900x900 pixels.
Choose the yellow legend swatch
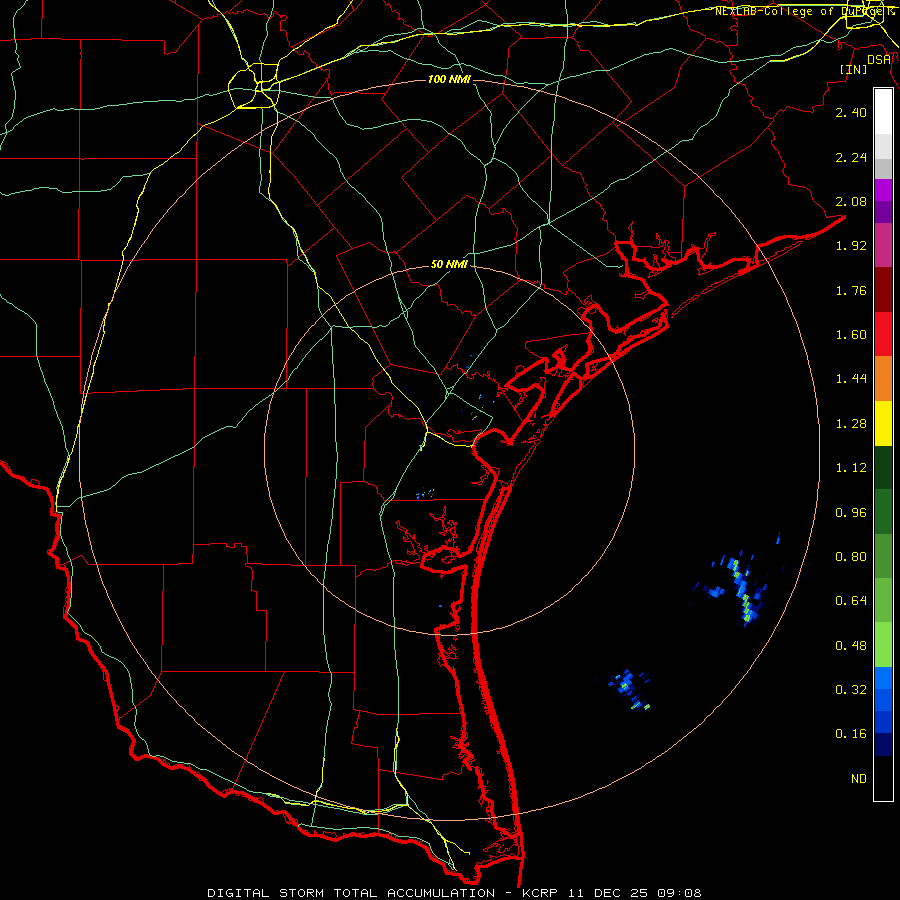(x=883, y=424)
